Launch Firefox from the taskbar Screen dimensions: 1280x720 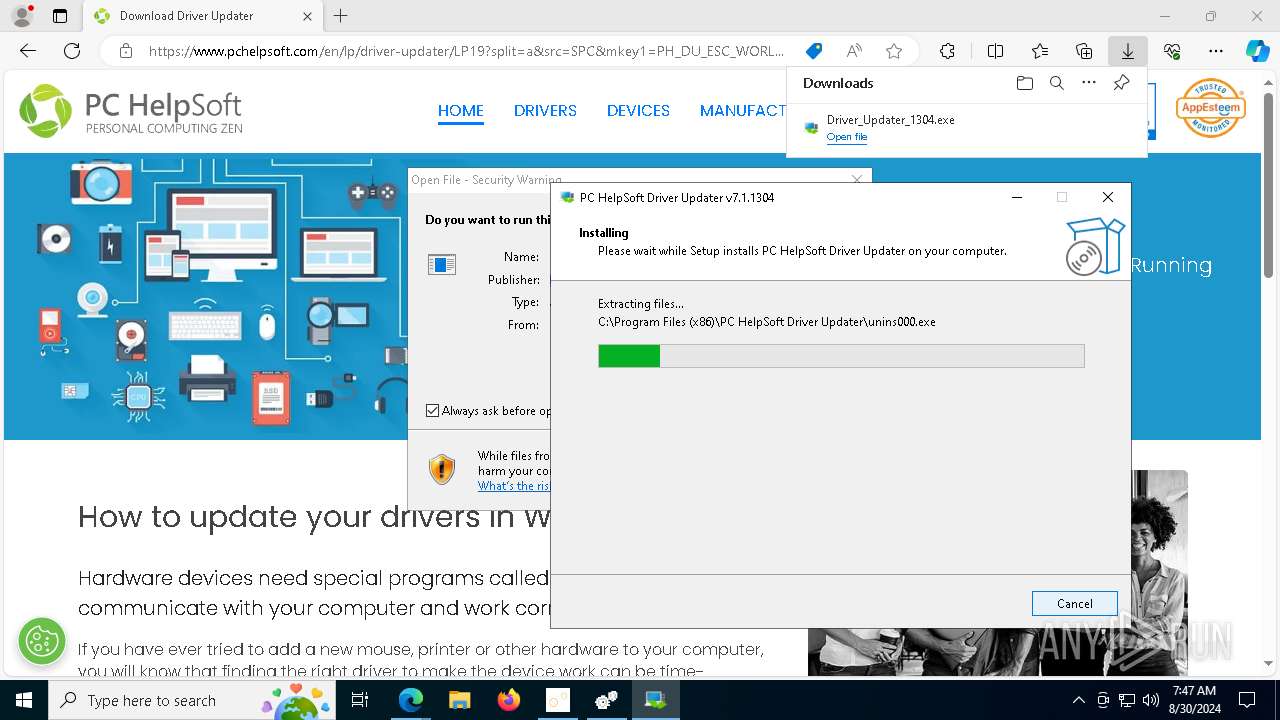508,700
